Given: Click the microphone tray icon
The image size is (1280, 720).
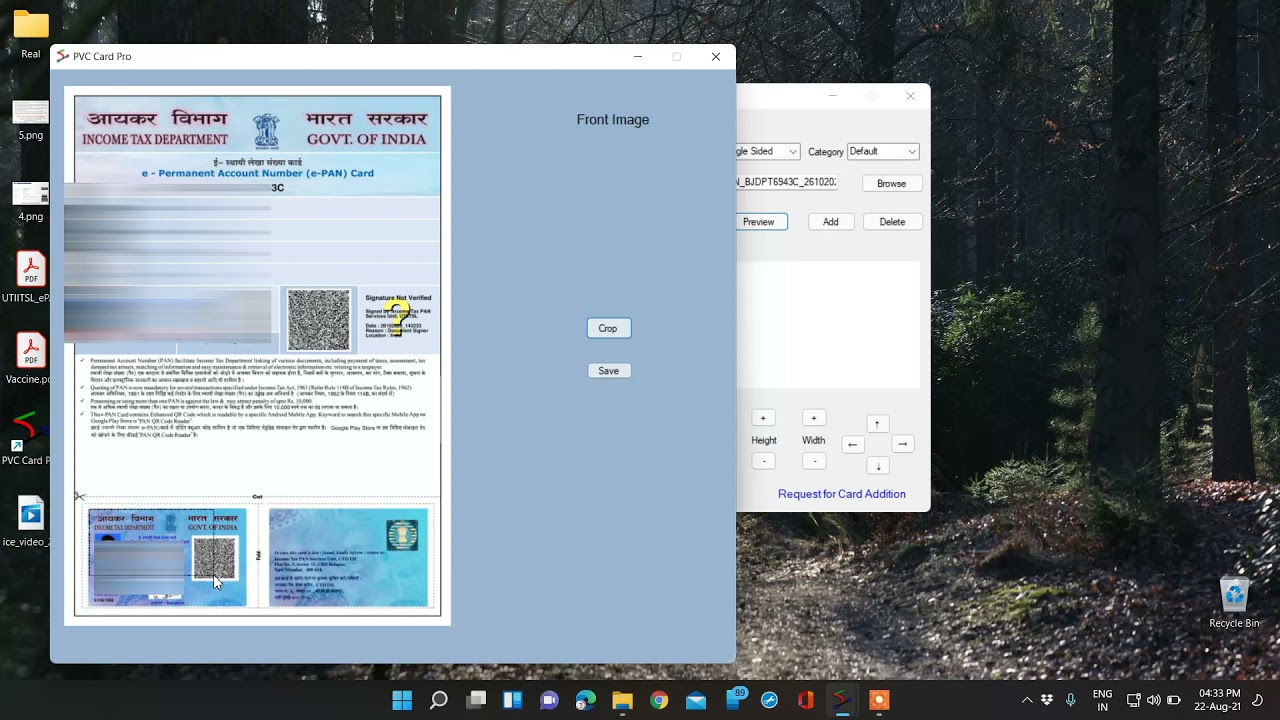Looking at the screenshot, I should click(x=1070, y=700).
